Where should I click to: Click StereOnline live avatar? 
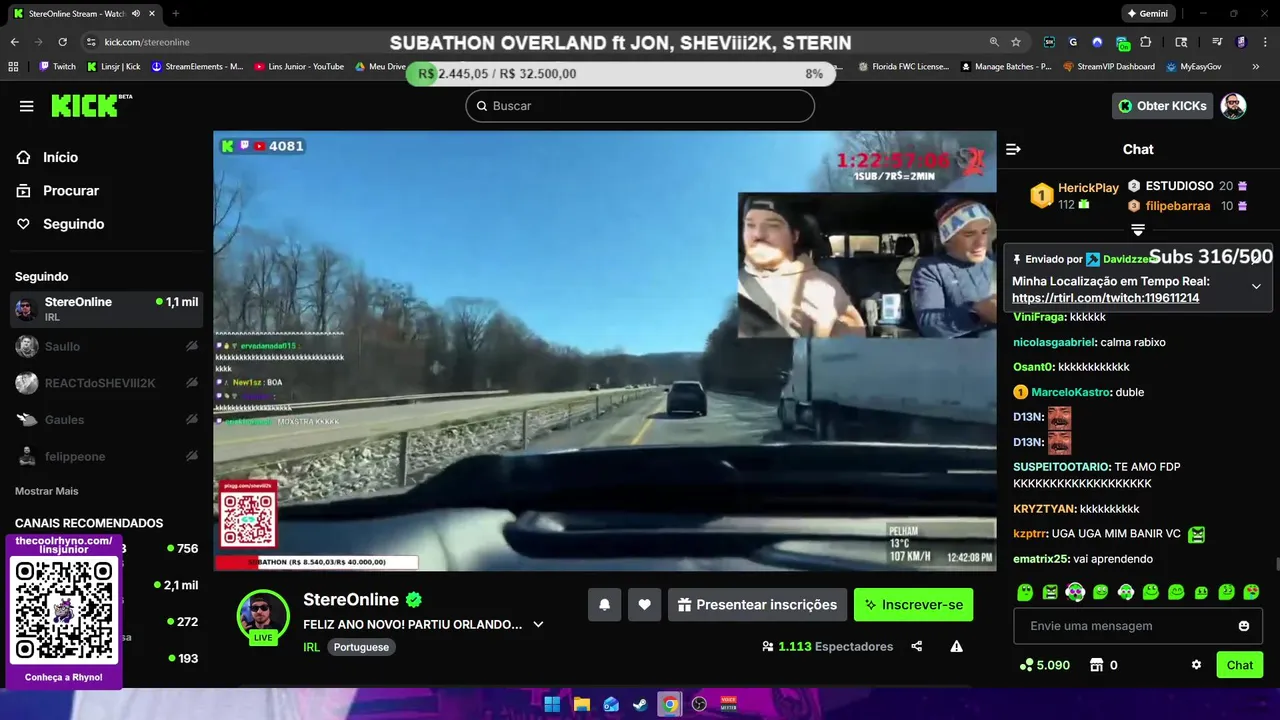(x=263, y=615)
